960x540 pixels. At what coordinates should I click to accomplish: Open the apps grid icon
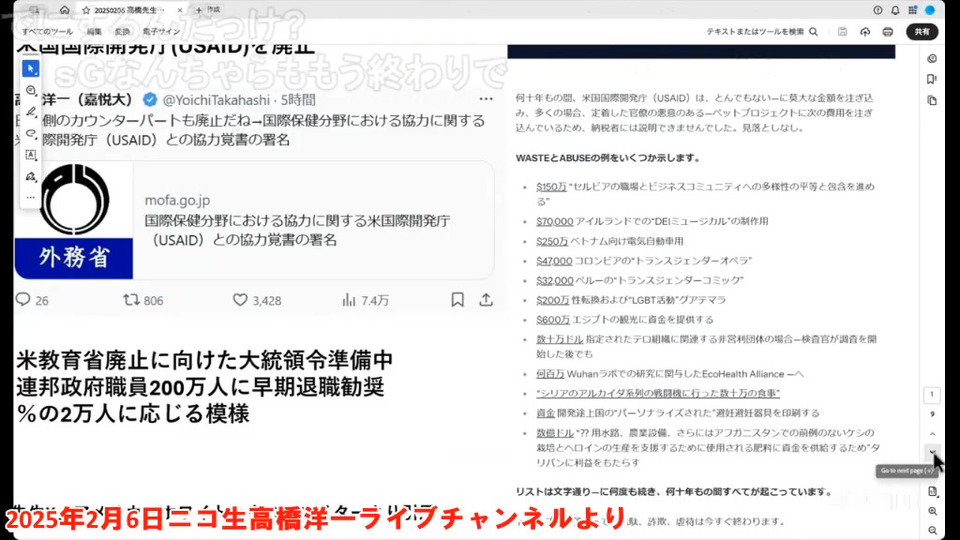912,10
